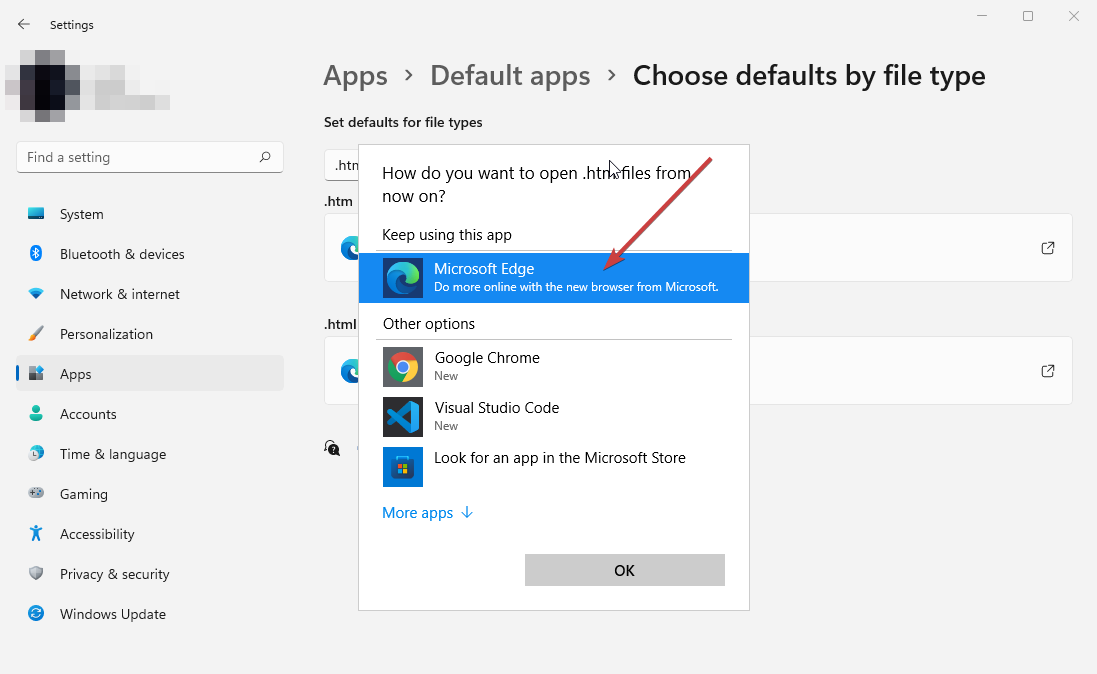The height and width of the screenshot is (674, 1097).
Task: Select Visual Studio Code app icon
Action: (403, 417)
